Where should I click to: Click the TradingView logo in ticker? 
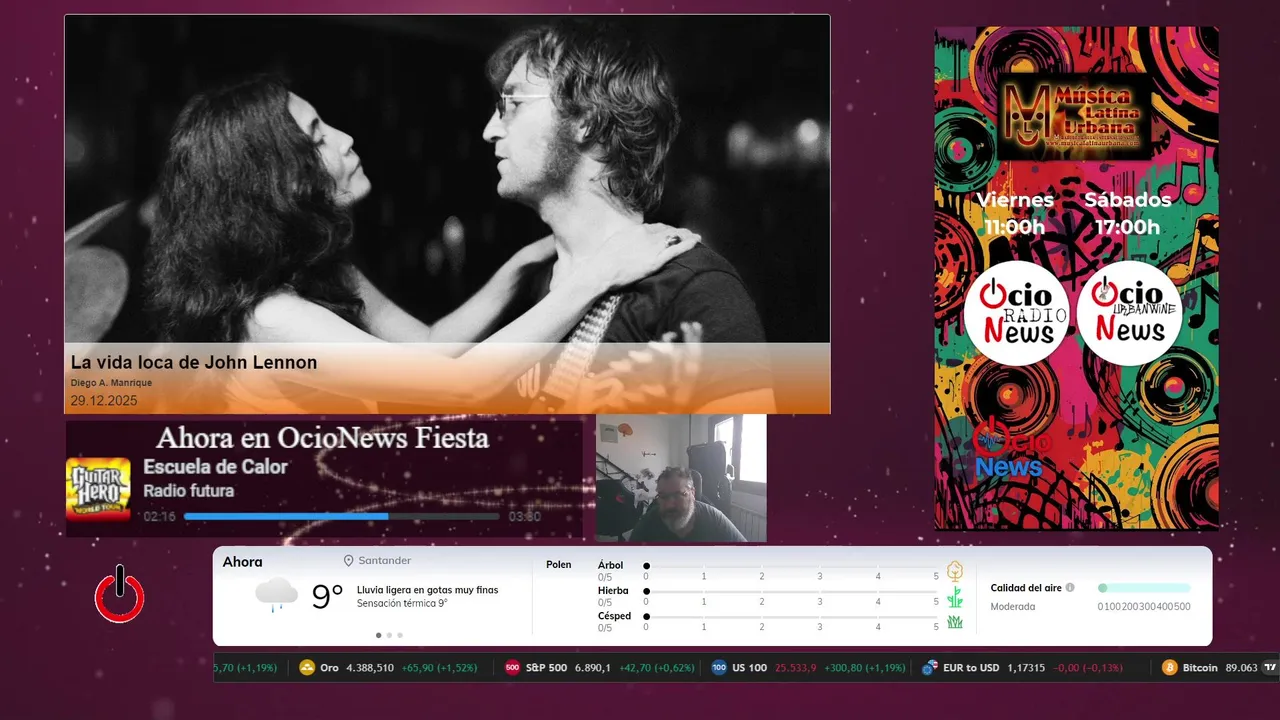click(x=1271, y=667)
